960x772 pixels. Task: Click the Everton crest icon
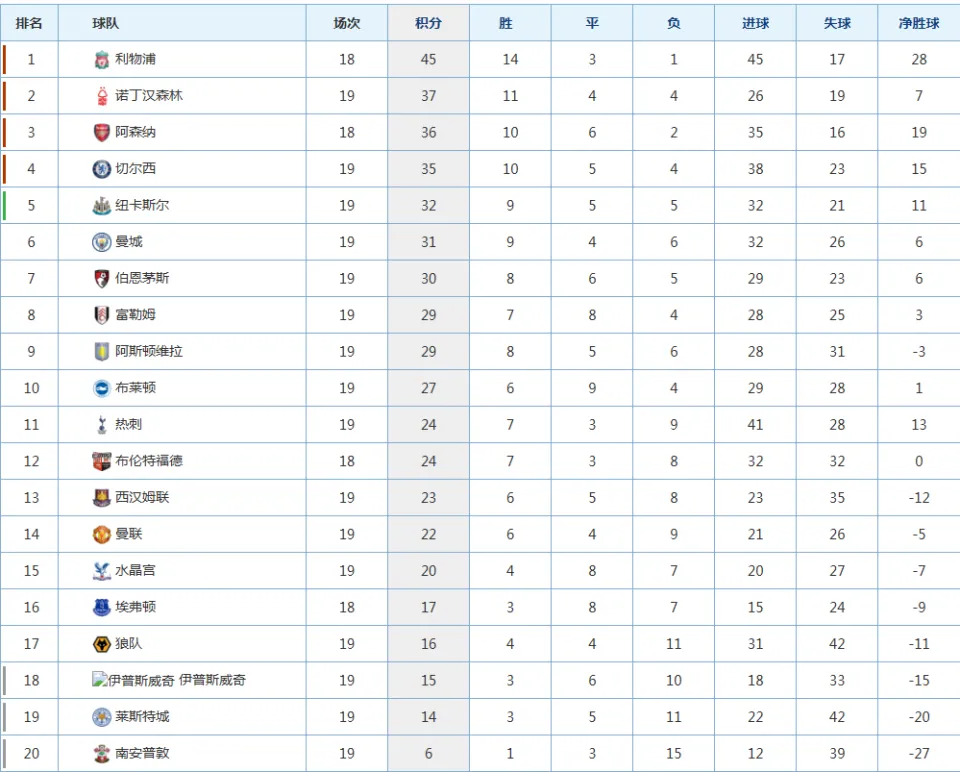click(x=102, y=607)
